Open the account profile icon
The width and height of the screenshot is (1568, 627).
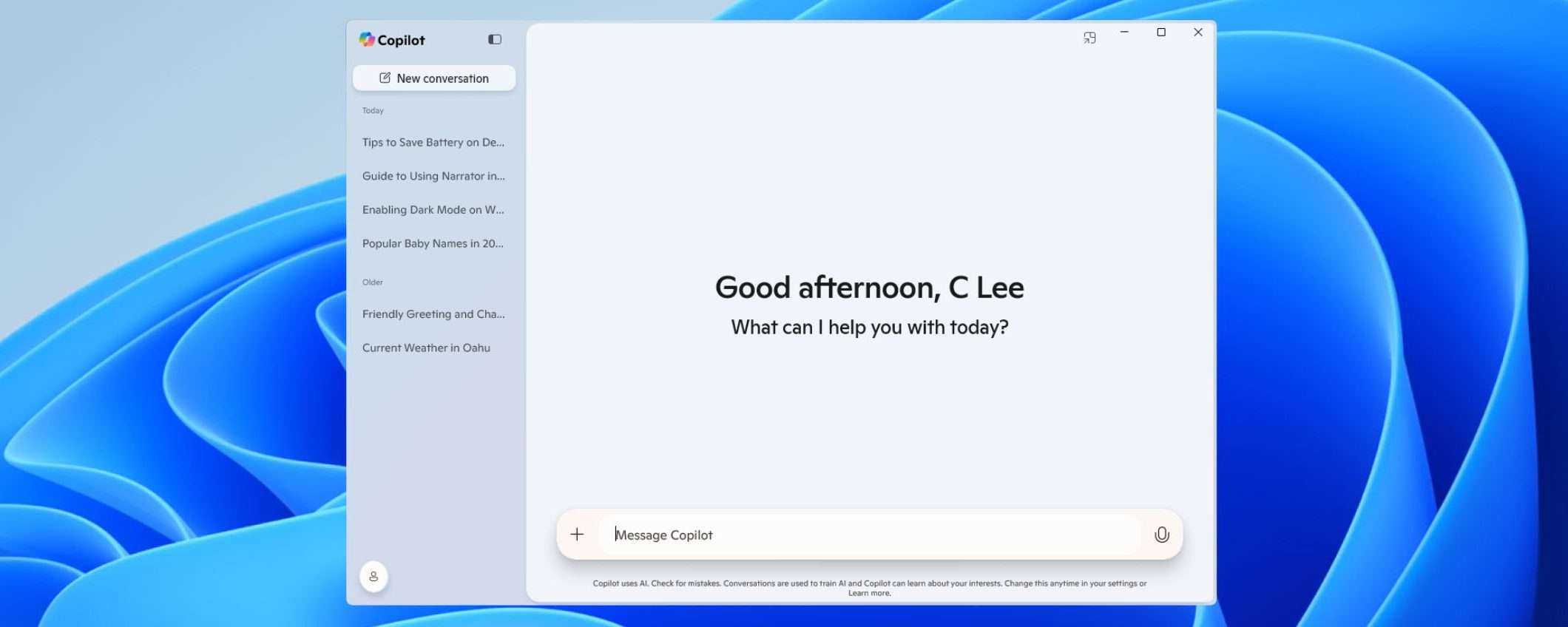(374, 576)
